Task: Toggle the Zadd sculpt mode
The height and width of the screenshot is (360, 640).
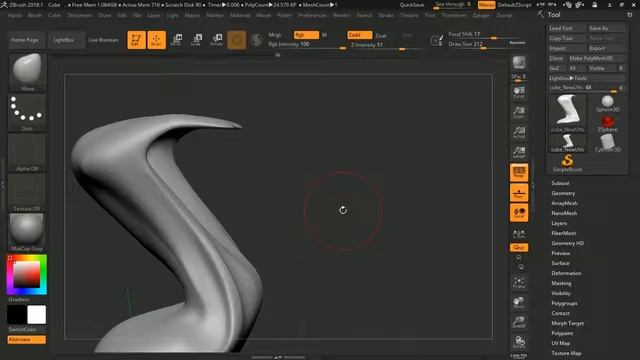Action: point(360,35)
